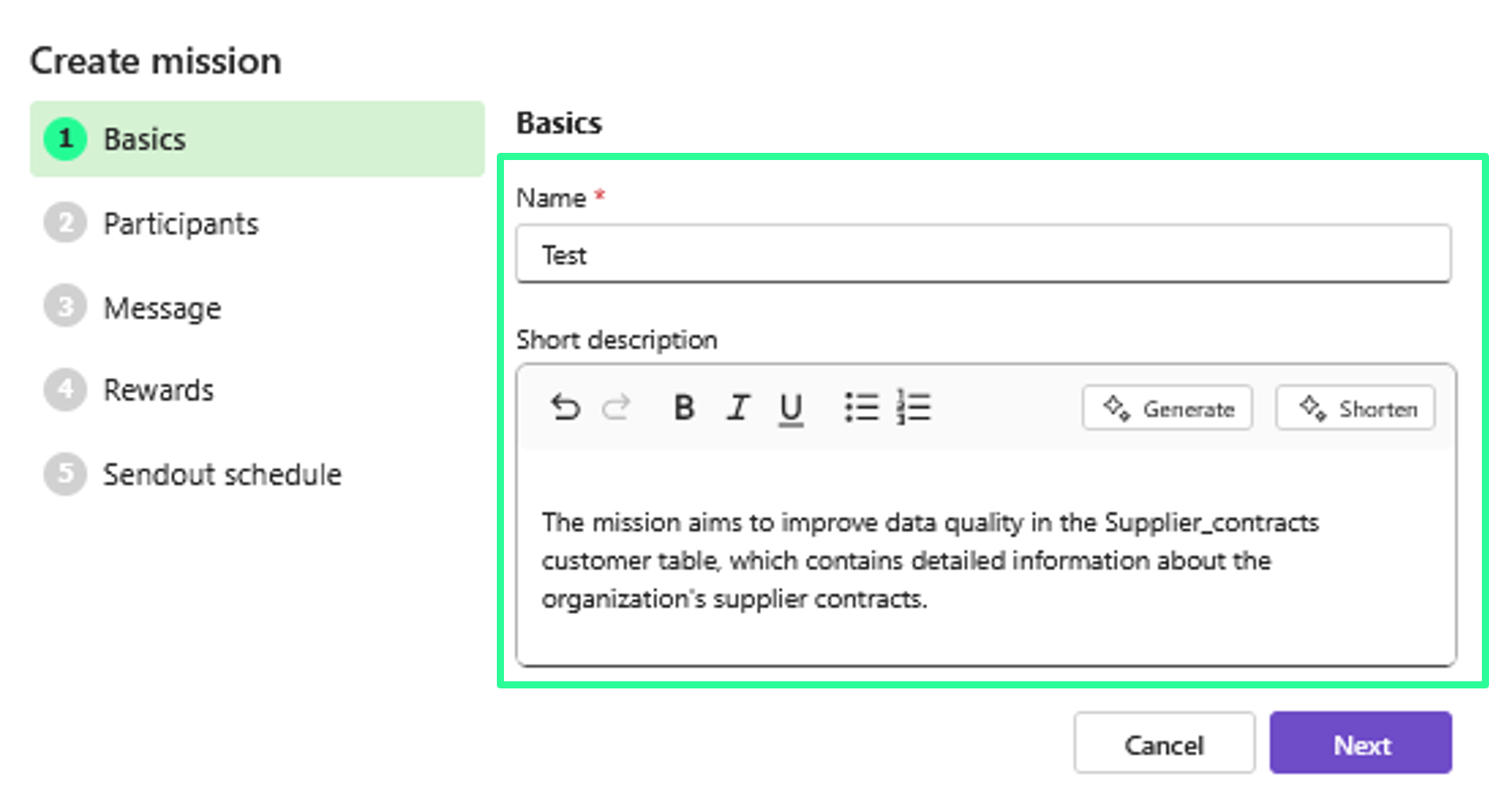The width and height of the screenshot is (1489, 812).
Task: Toggle underline text formatting
Action: [791, 409]
